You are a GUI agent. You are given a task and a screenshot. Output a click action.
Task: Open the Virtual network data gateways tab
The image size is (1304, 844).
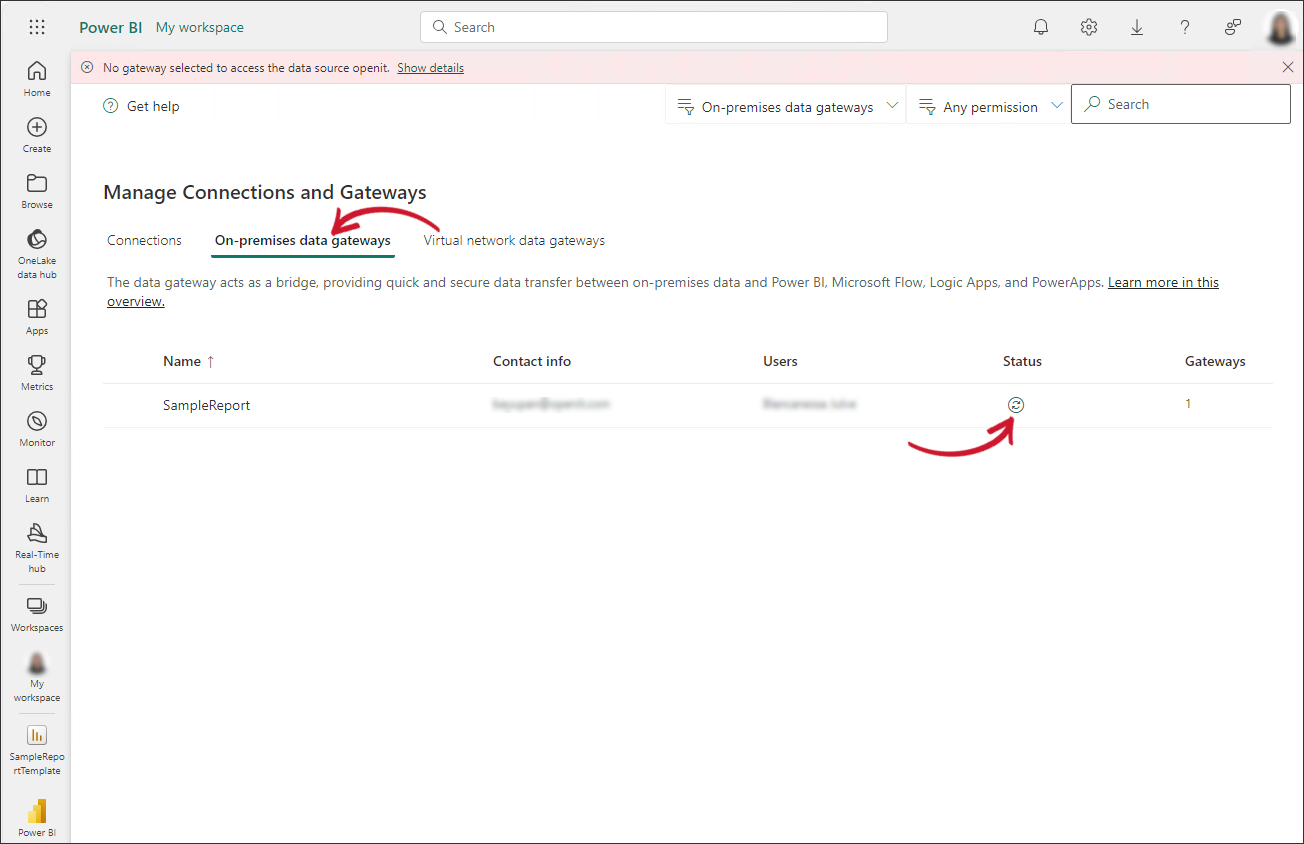click(x=513, y=240)
